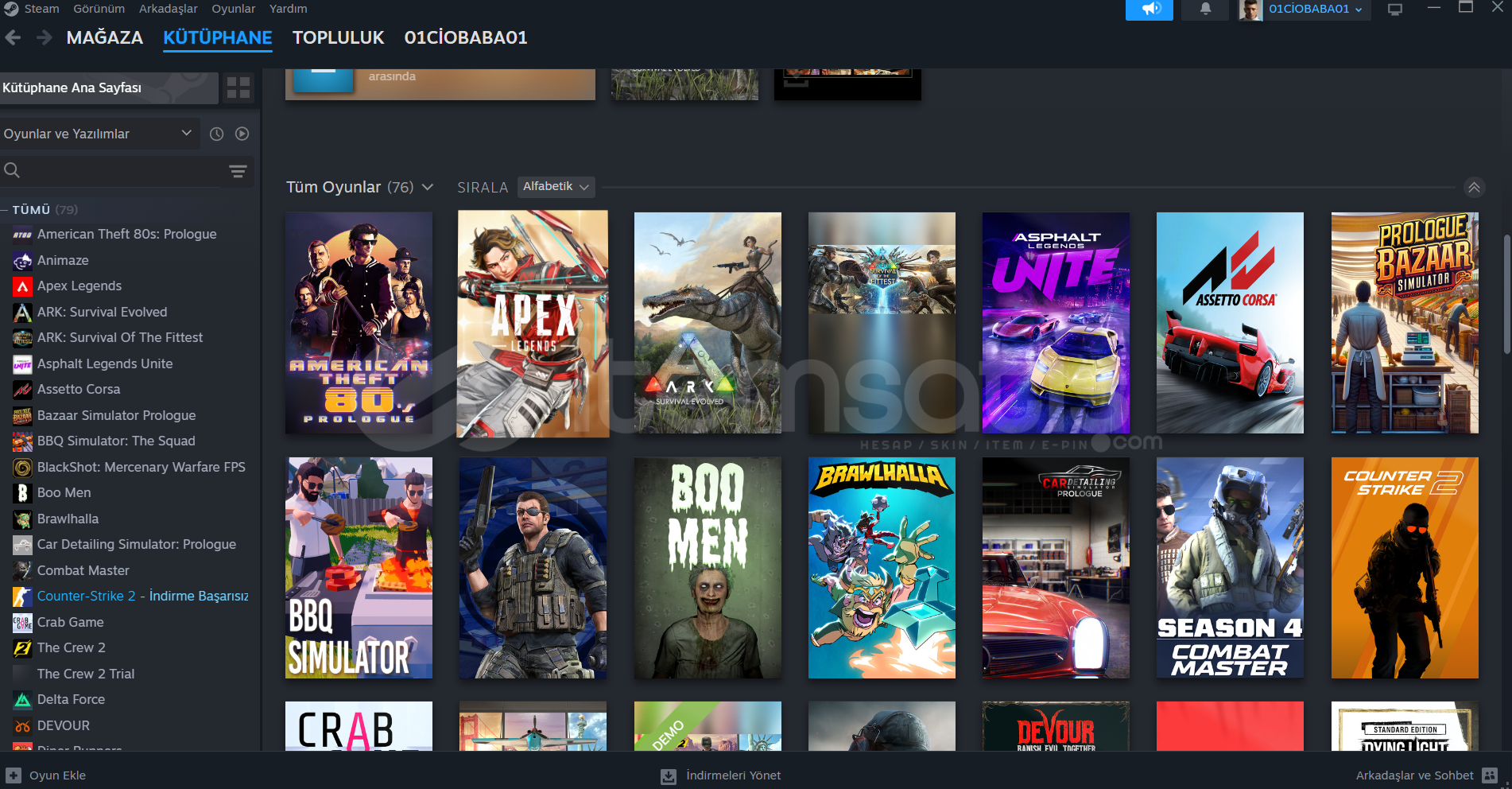Select The Crew 2 Trial list entry
This screenshot has width=1512, height=789.
pyautogui.click(x=86, y=674)
